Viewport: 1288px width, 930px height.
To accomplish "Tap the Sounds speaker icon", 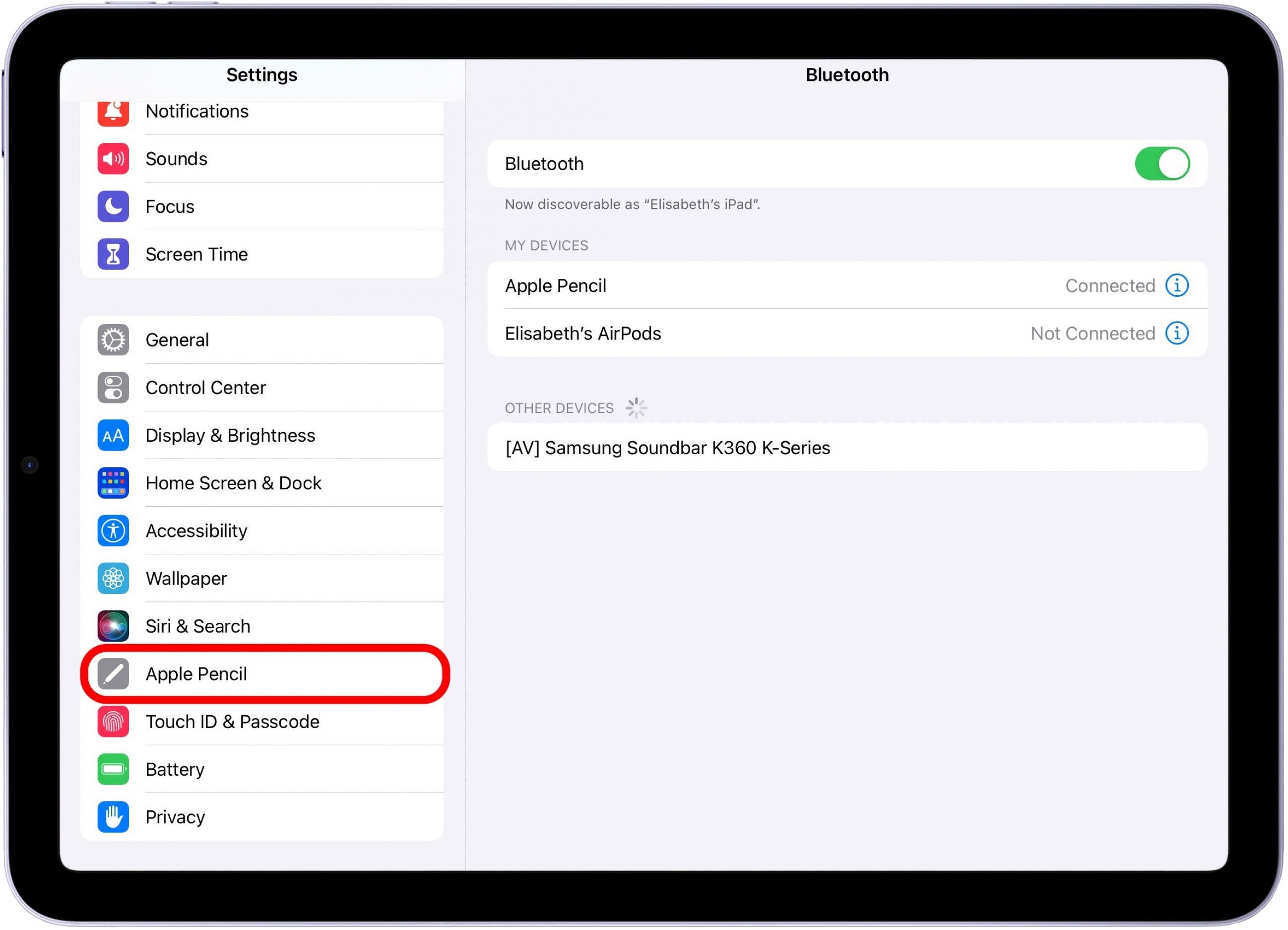I will (x=113, y=158).
